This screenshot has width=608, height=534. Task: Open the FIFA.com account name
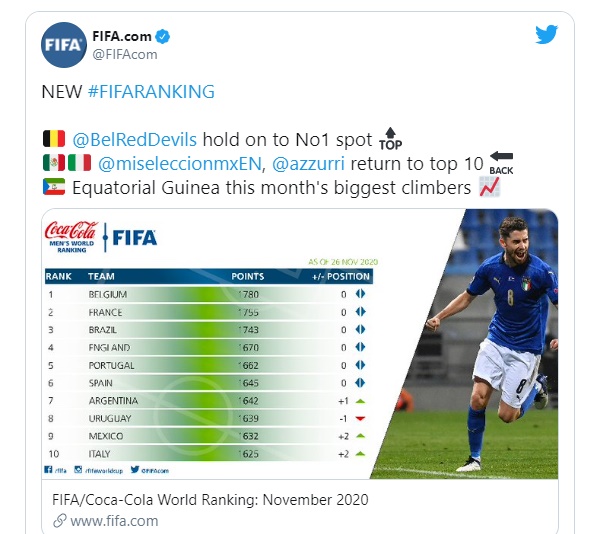121,37
